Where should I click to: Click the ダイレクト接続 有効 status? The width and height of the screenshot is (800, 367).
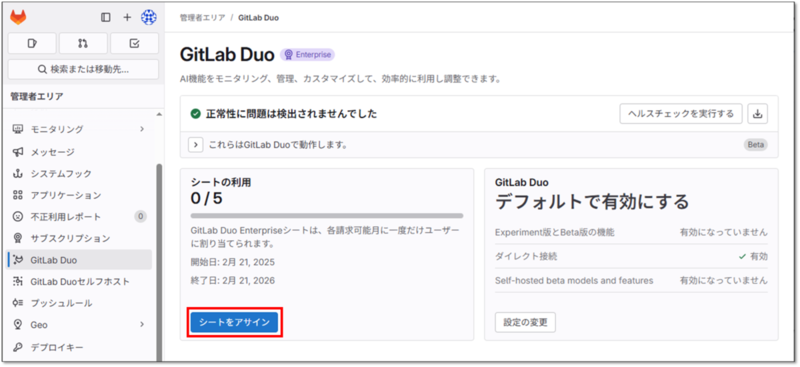point(753,256)
